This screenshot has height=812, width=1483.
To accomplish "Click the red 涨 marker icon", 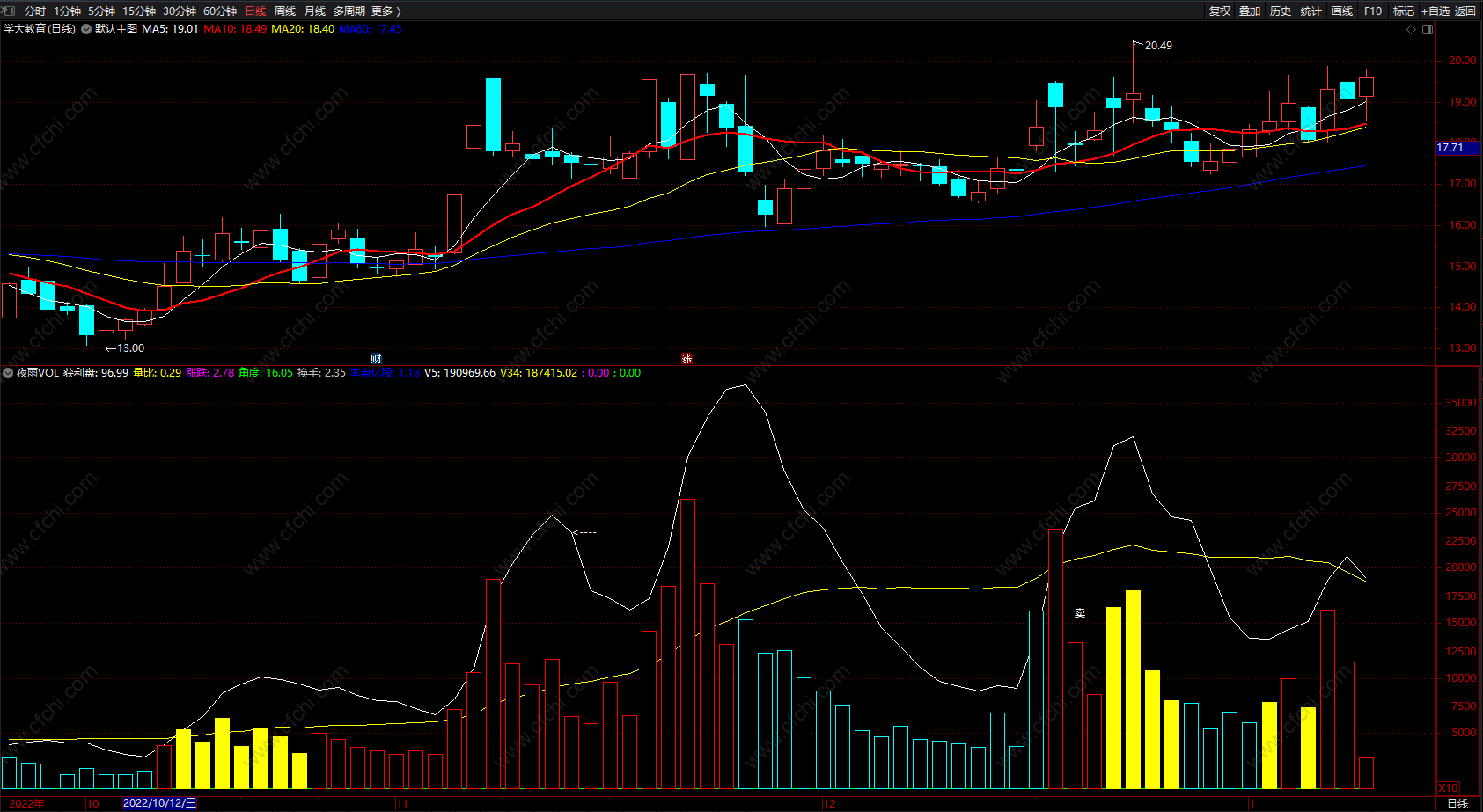I will pos(686,358).
